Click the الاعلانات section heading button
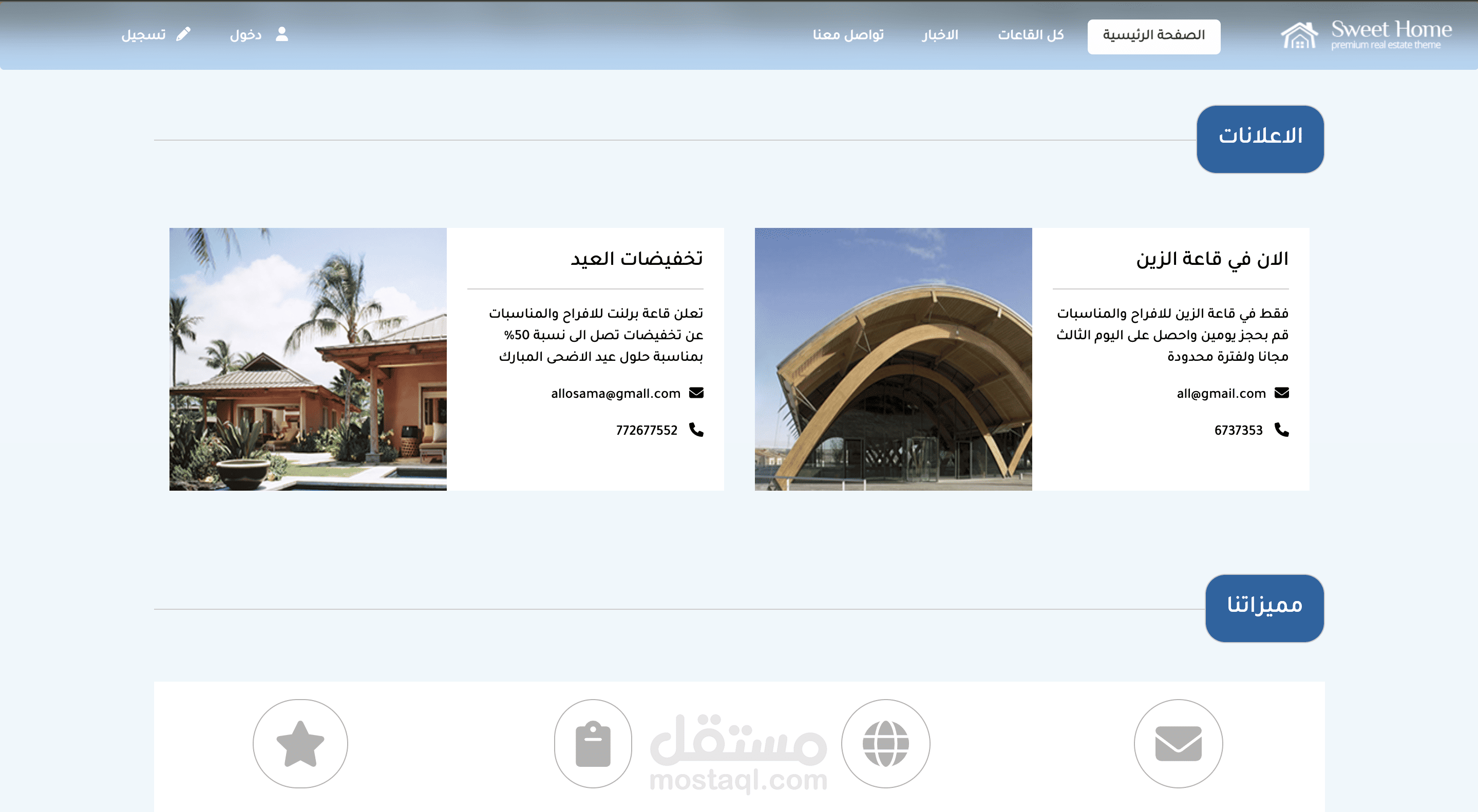Image resolution: width=1478 pixels, height=812 pixels. point(1260,139)
